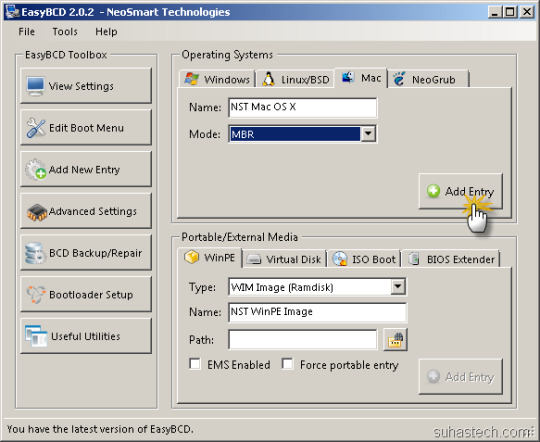Open the Tools menu

click(65, 32)
